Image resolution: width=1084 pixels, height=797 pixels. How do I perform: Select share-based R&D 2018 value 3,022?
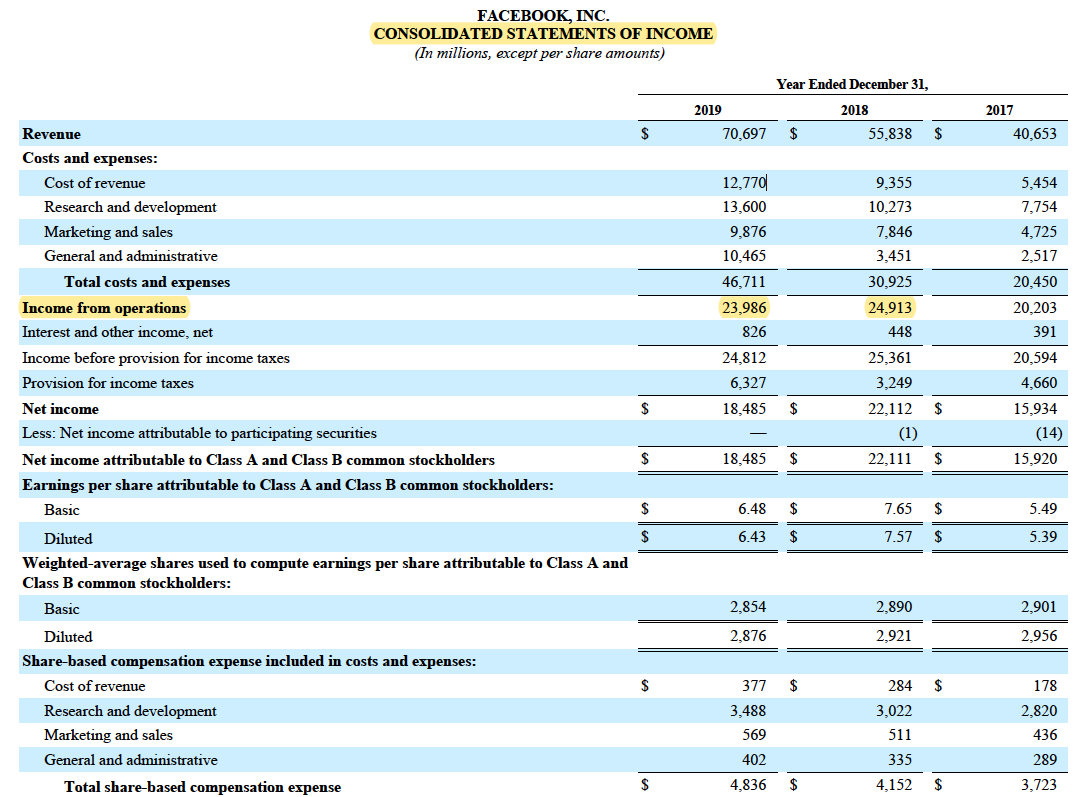coord(894,711)
